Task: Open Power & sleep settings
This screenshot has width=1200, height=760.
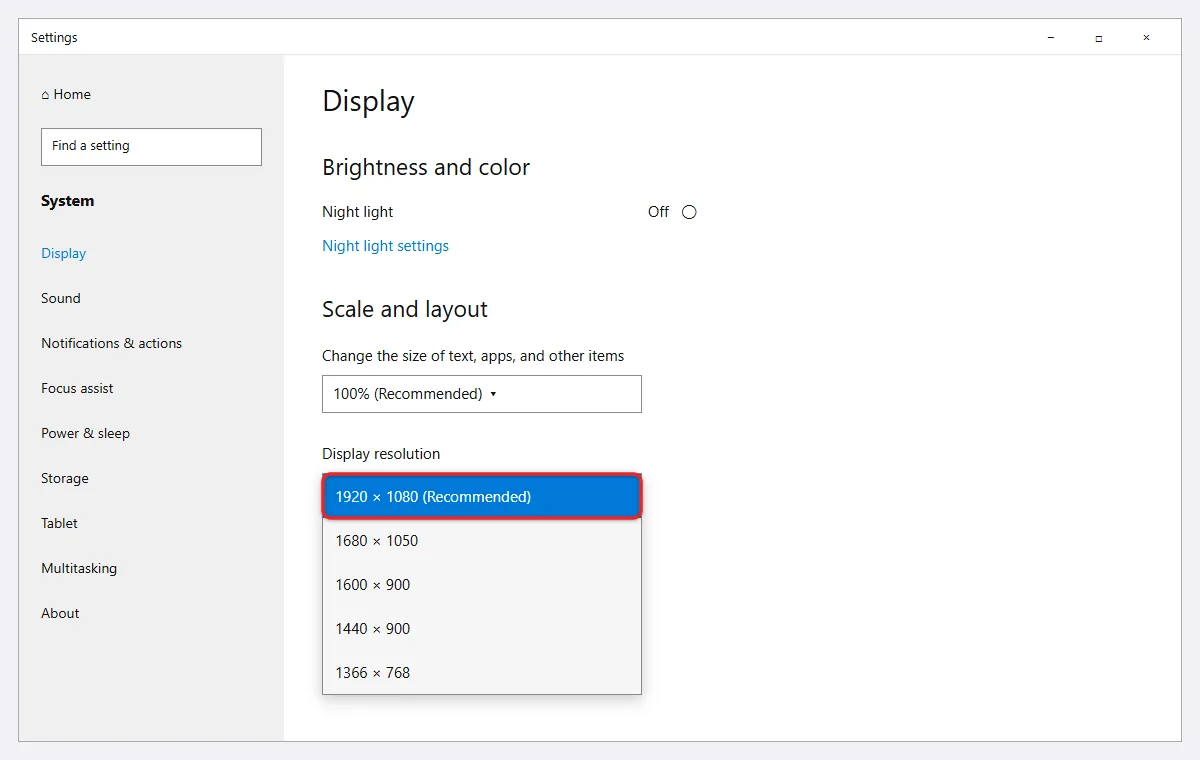Action: (x=86, y=433)
